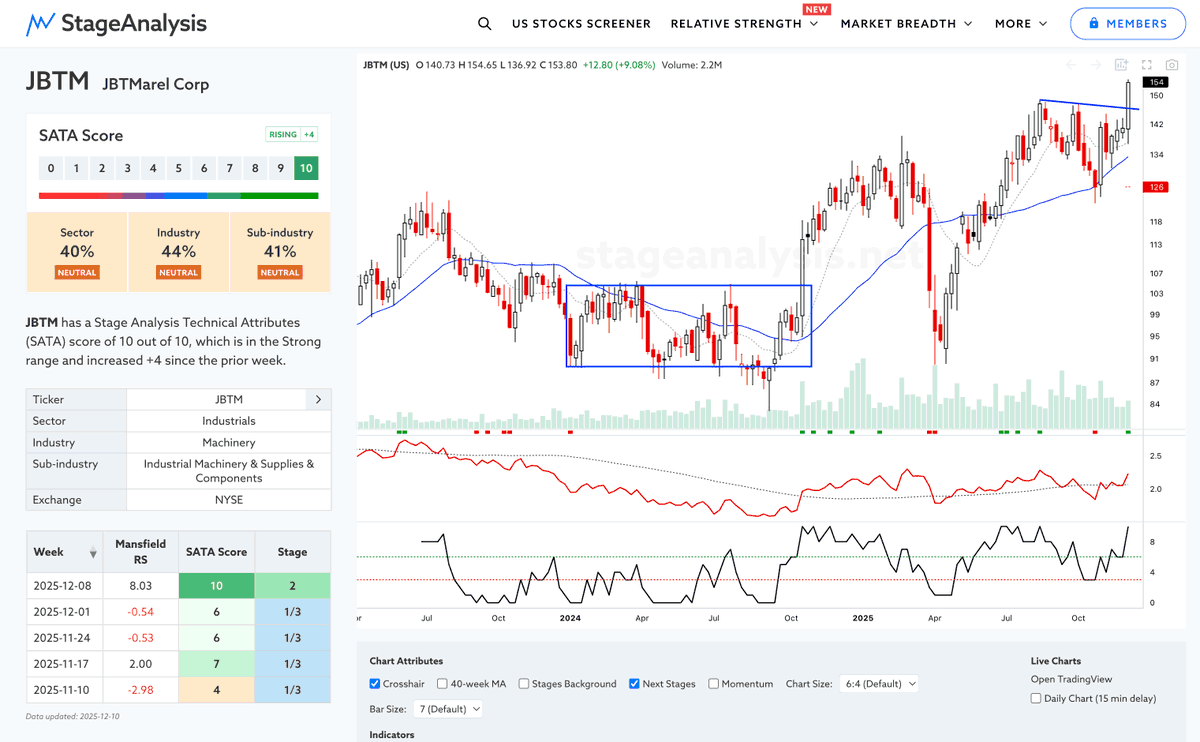Expand the More menu

[1021, 23]
